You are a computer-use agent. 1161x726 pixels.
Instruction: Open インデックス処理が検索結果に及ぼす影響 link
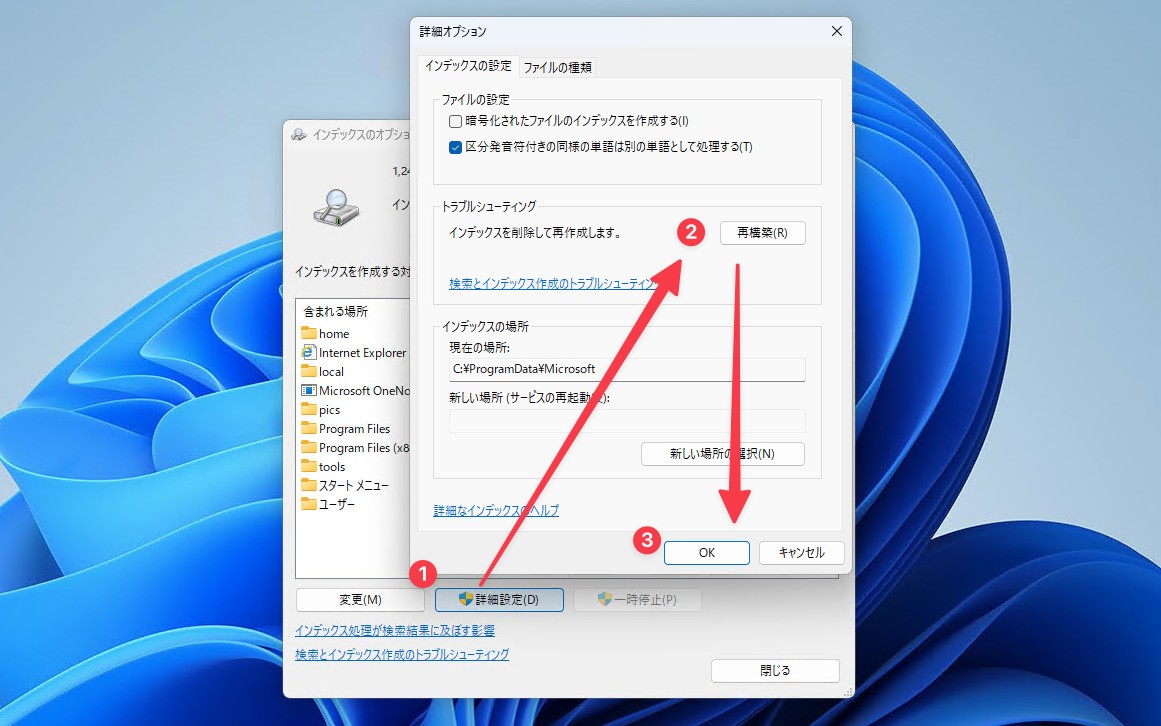pos(395,631)
